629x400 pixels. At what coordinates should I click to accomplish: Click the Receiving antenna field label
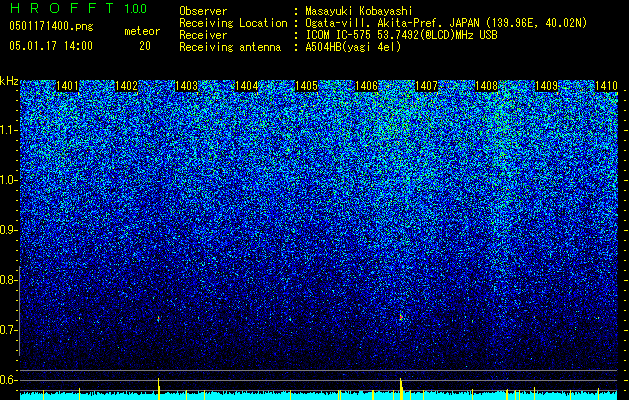tap(230, 47)
